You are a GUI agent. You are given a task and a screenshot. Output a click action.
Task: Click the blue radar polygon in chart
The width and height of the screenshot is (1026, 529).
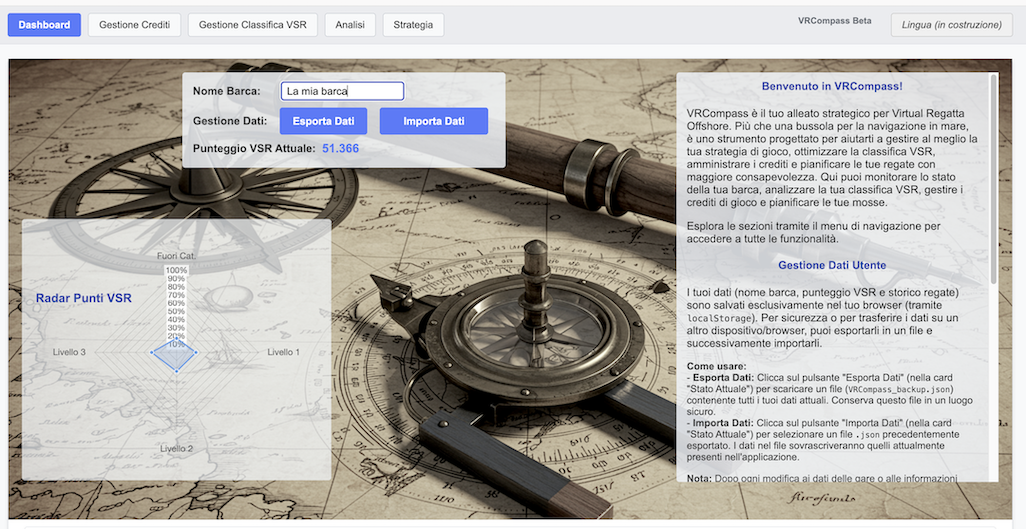176,353
